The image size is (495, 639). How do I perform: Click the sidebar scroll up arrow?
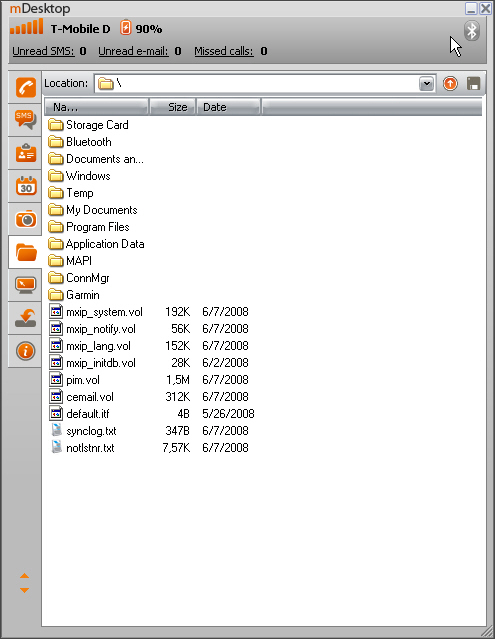(24, 576)
